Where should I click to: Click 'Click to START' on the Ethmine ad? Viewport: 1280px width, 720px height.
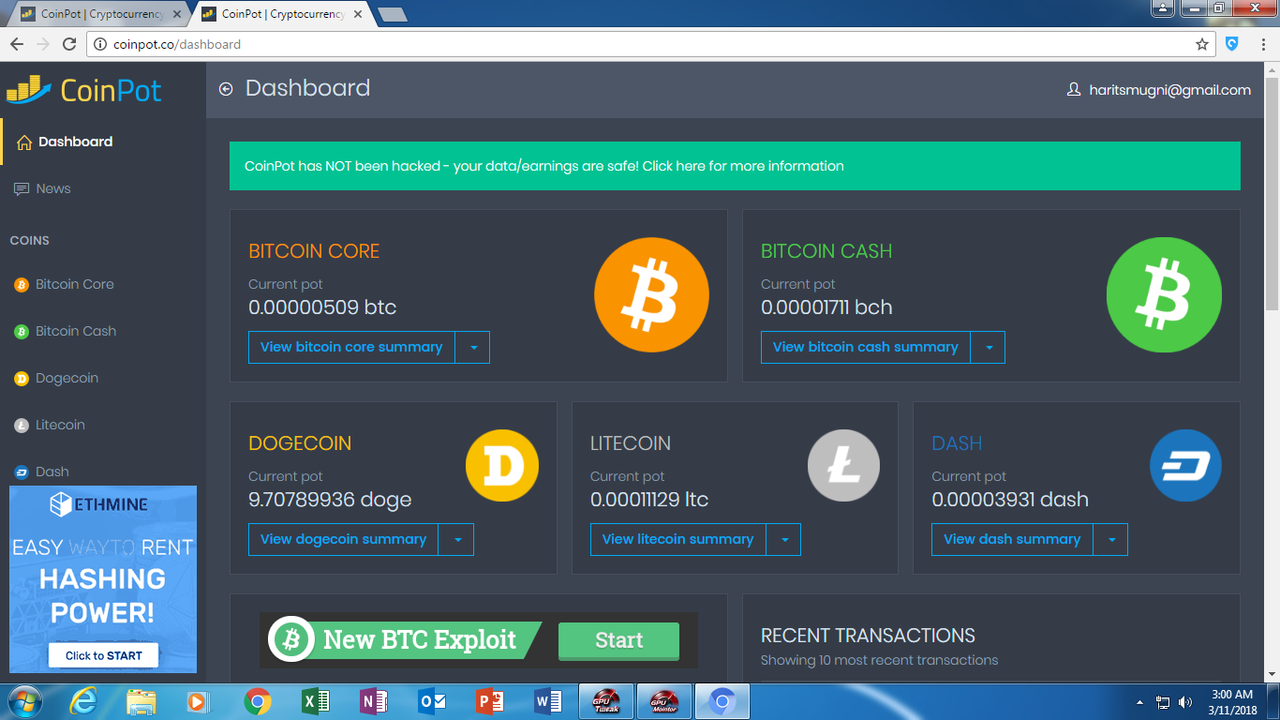[104, 656]
